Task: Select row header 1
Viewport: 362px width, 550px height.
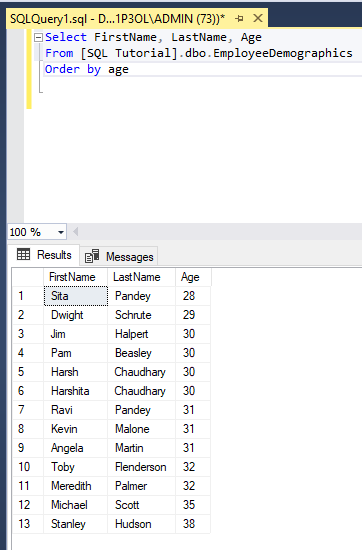Action: 28,296
